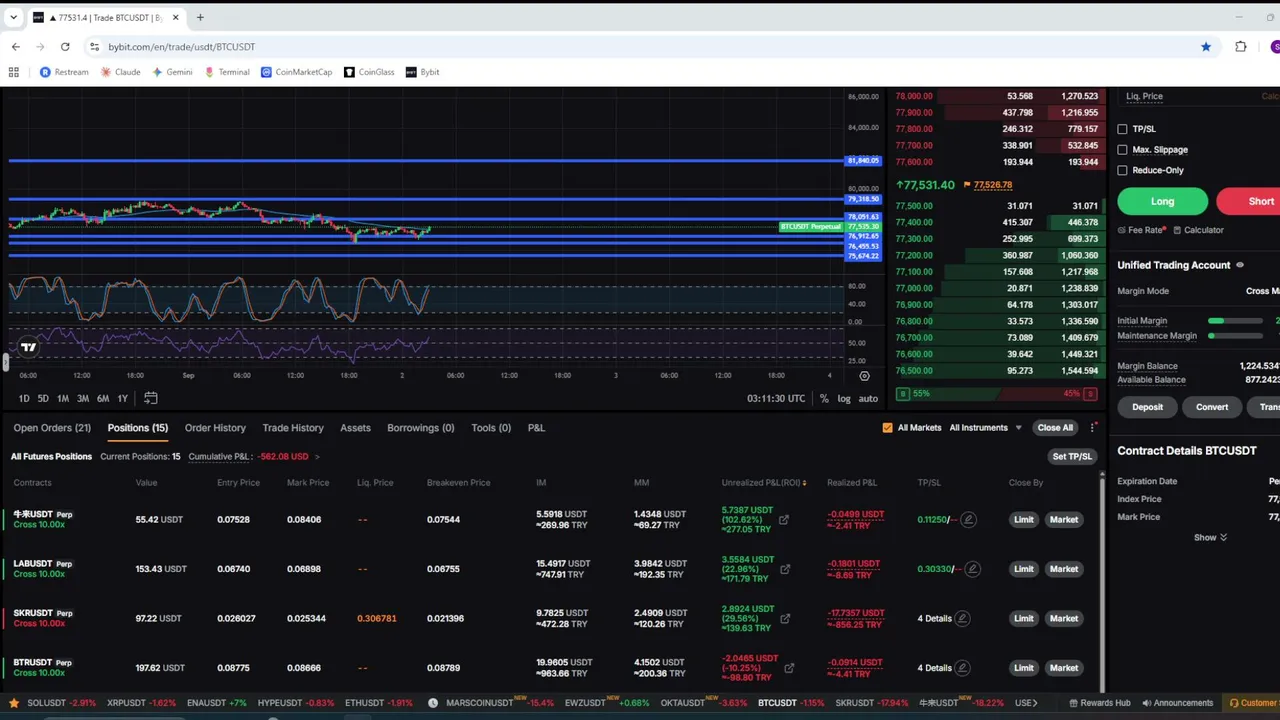Image resolution: width=1280 pixels, height=720 pixels.
Task: Click the green Long button
Action: pos(1162,201)
